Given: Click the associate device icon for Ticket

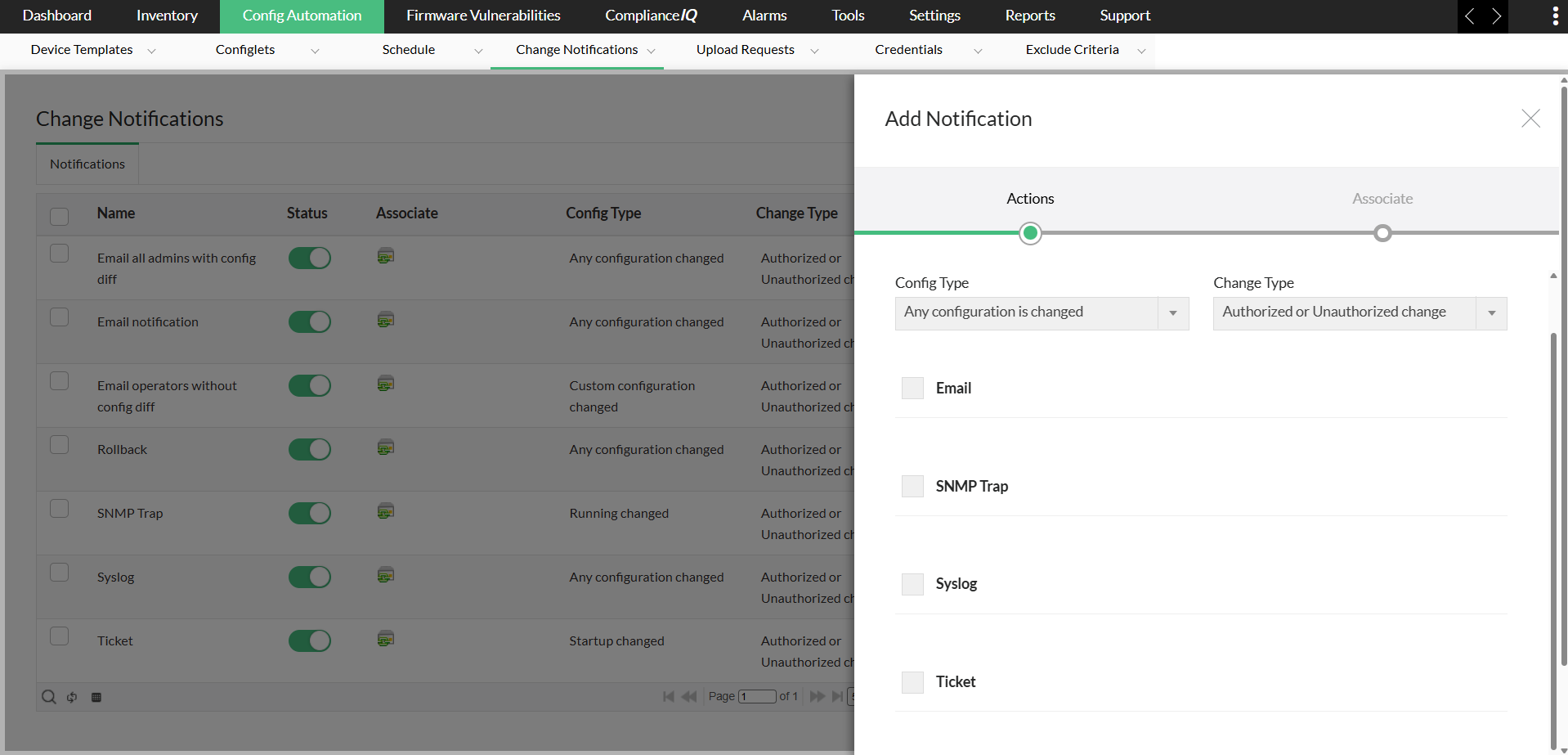Looking at the screenshot, I should (386, 639).
